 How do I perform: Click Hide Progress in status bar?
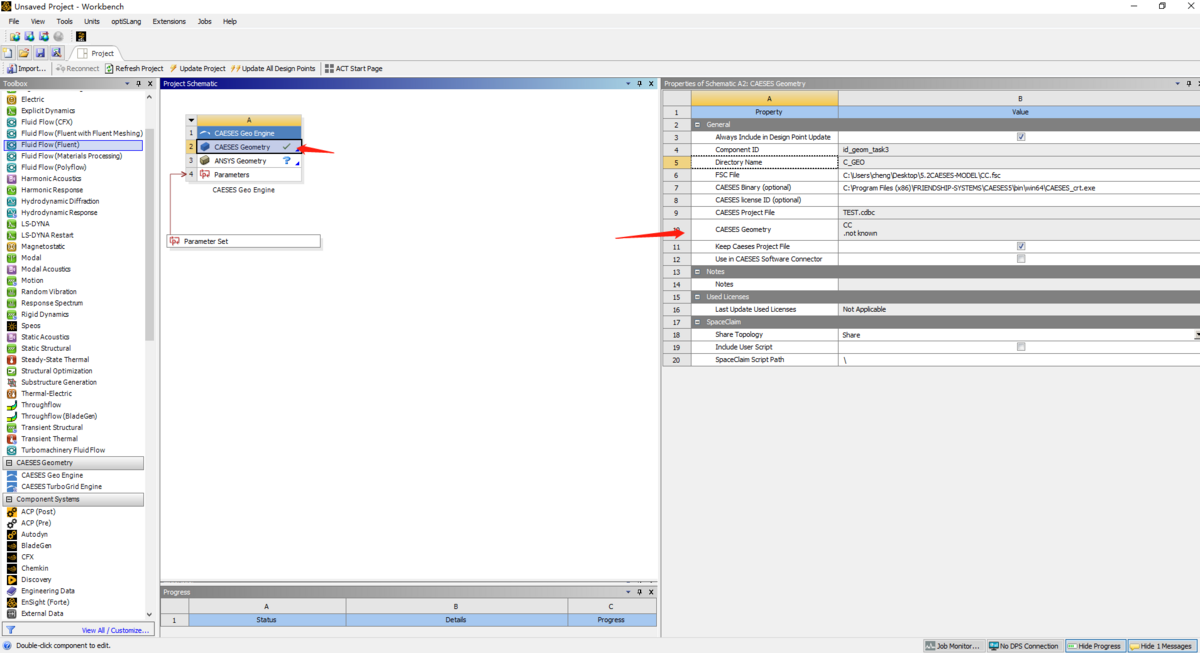(1095, 646)
